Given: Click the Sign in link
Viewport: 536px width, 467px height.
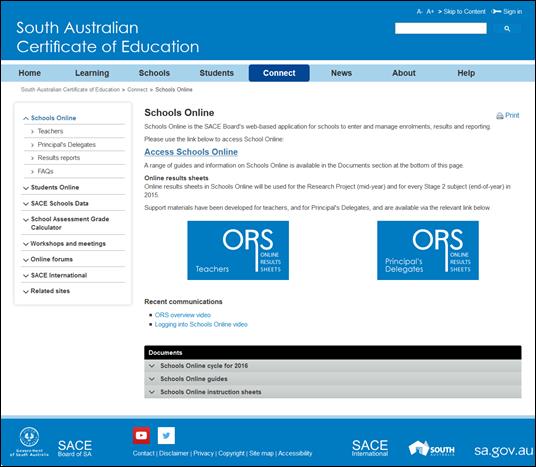Looking at the screenshot, I should [512, 12].
